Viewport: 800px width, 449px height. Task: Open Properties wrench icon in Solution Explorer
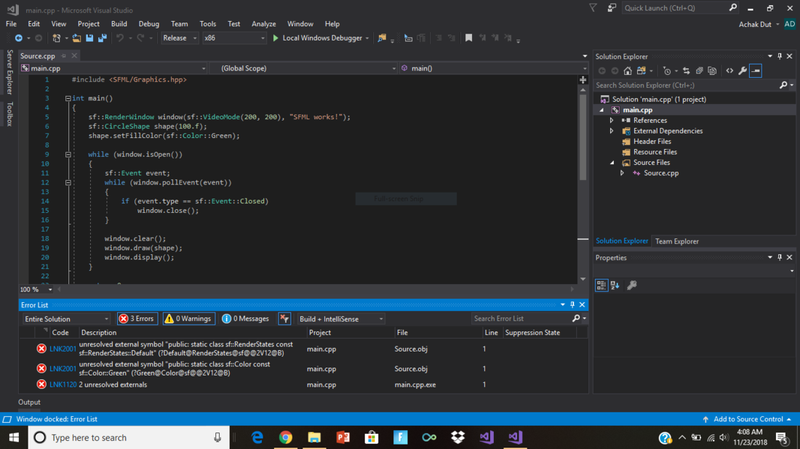pos(742,71)
